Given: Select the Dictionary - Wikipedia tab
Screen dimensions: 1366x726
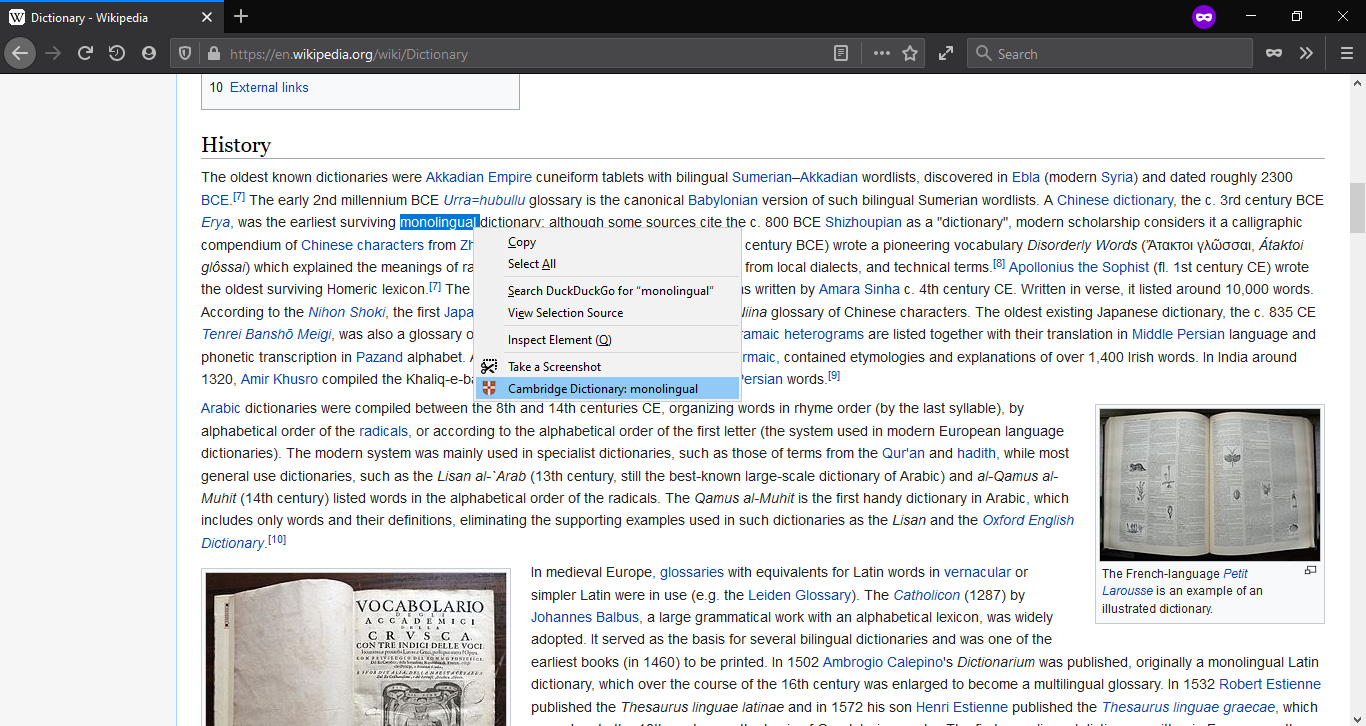Looking at the screenshot, I should 112,18.
